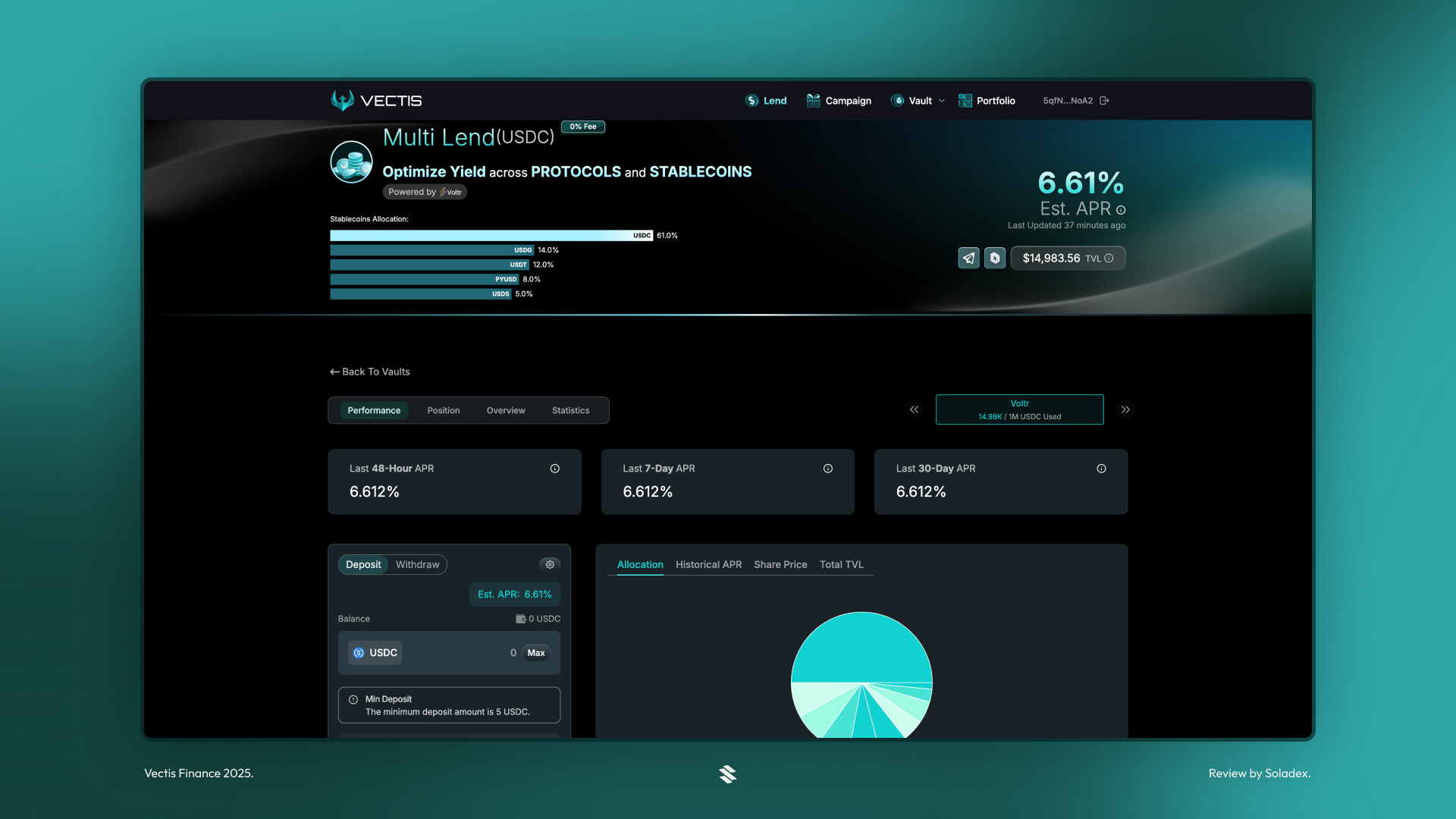The image size is (1456, 819).
Task: Click the Lend coin icon in navbar
Action: click(x=752, y=100)
